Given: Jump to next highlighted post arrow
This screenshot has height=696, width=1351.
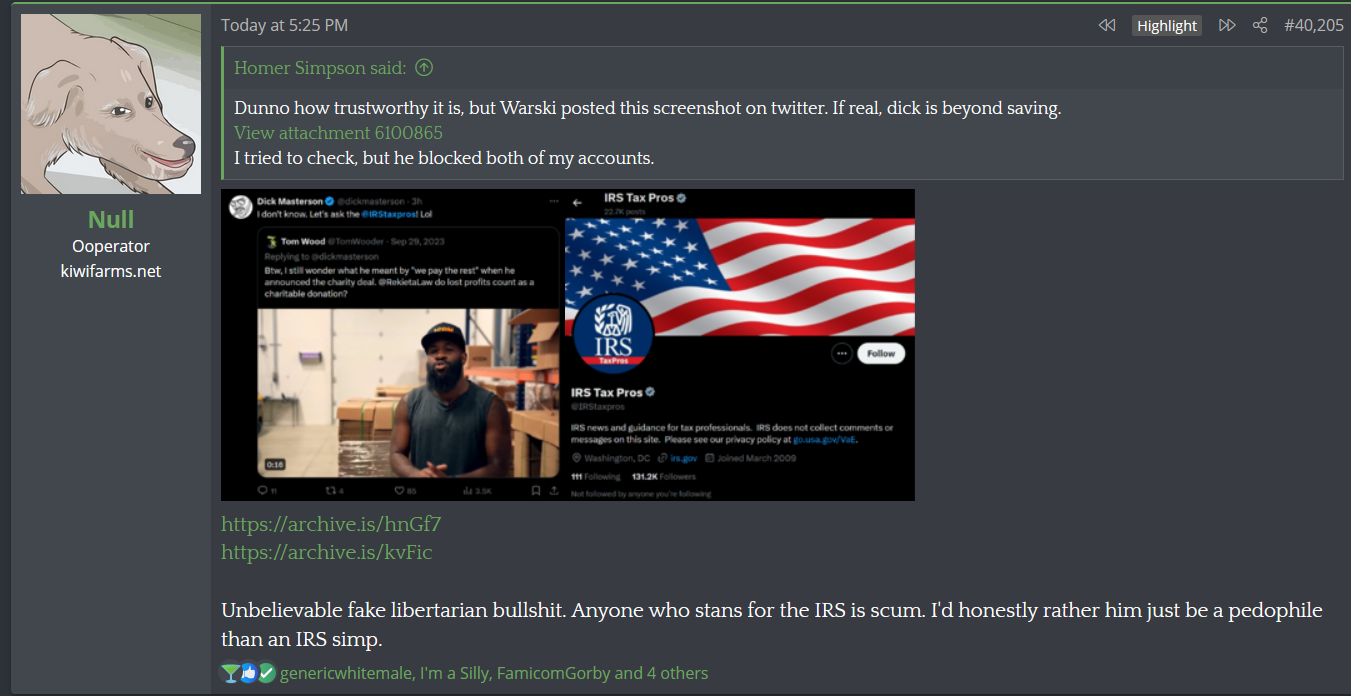Looking at the screenshot, I should coord(1227,25).
